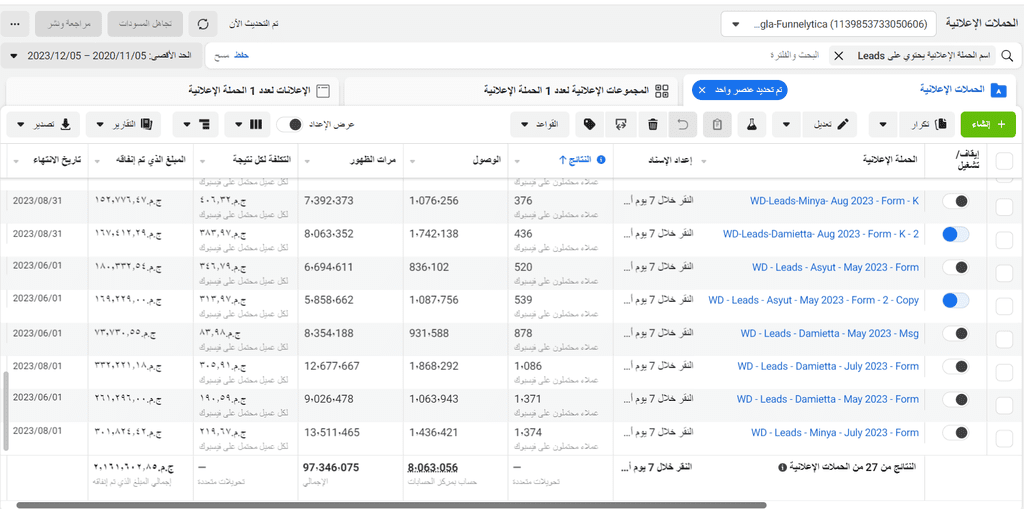Click the clipboard paste icon in toolbar

coord(717,124)
